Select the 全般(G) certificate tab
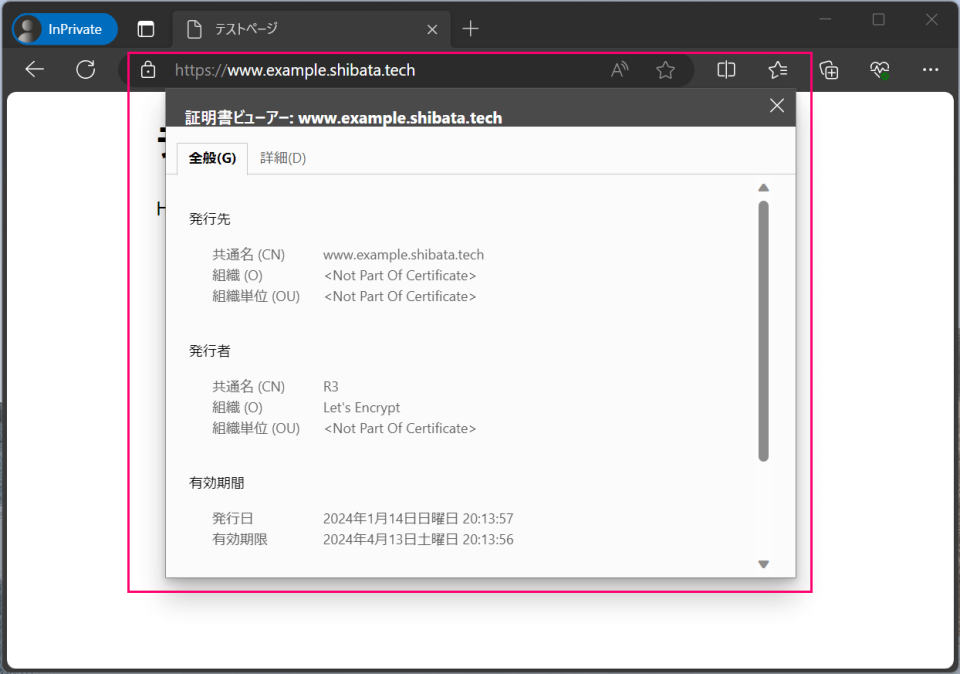The width and height of the screenshot is (960, 674). click(x=211, y=158)
